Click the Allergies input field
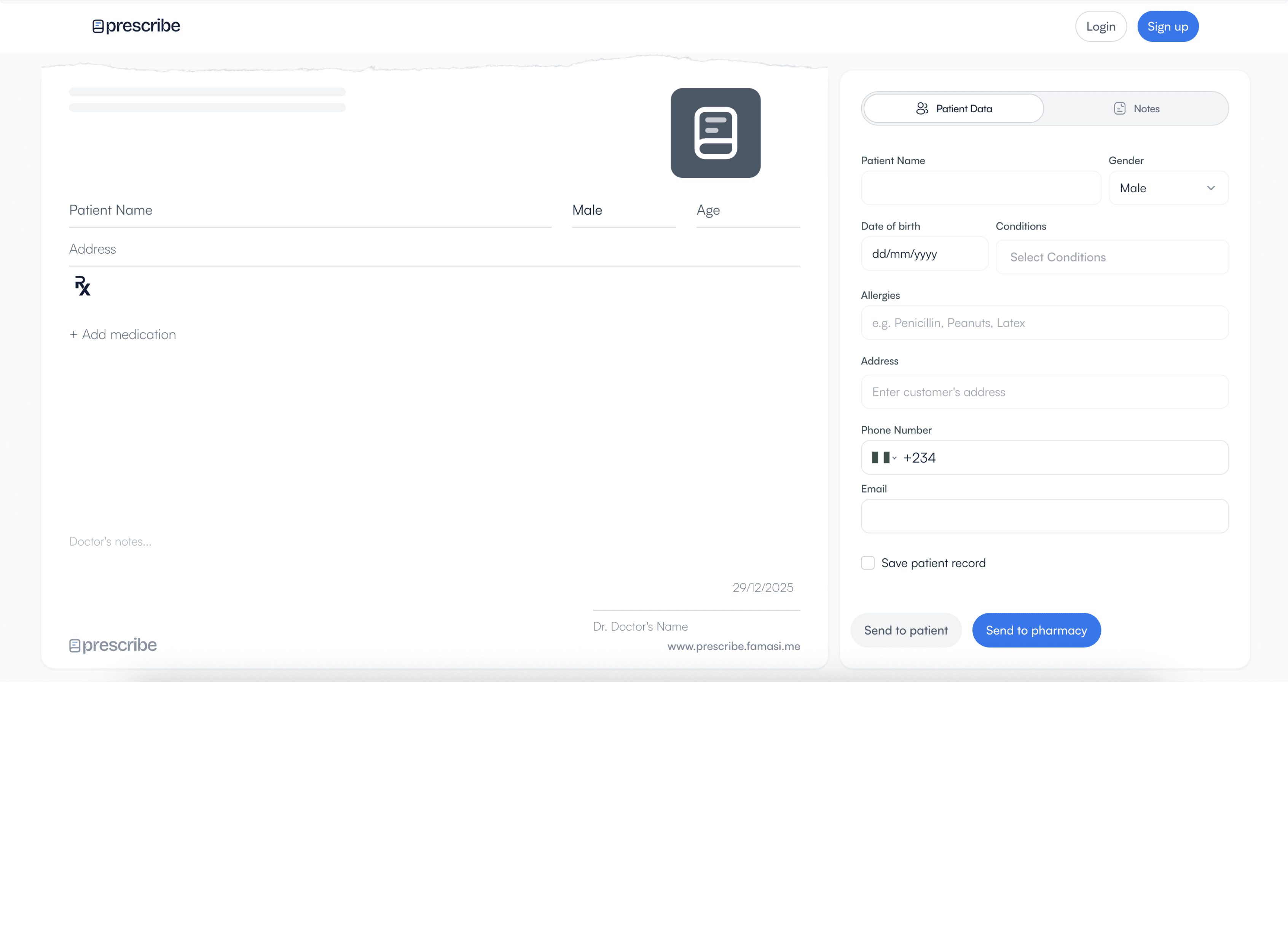 point(1044,323)
